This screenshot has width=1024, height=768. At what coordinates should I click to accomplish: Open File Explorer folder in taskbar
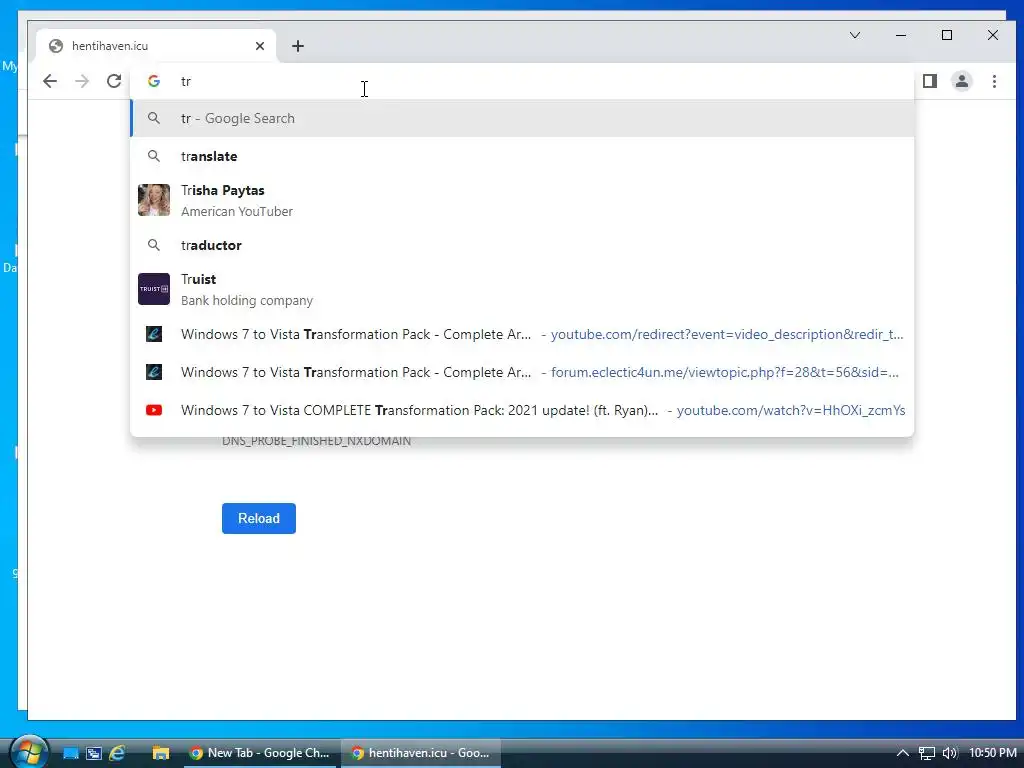[x=161, y=753]
